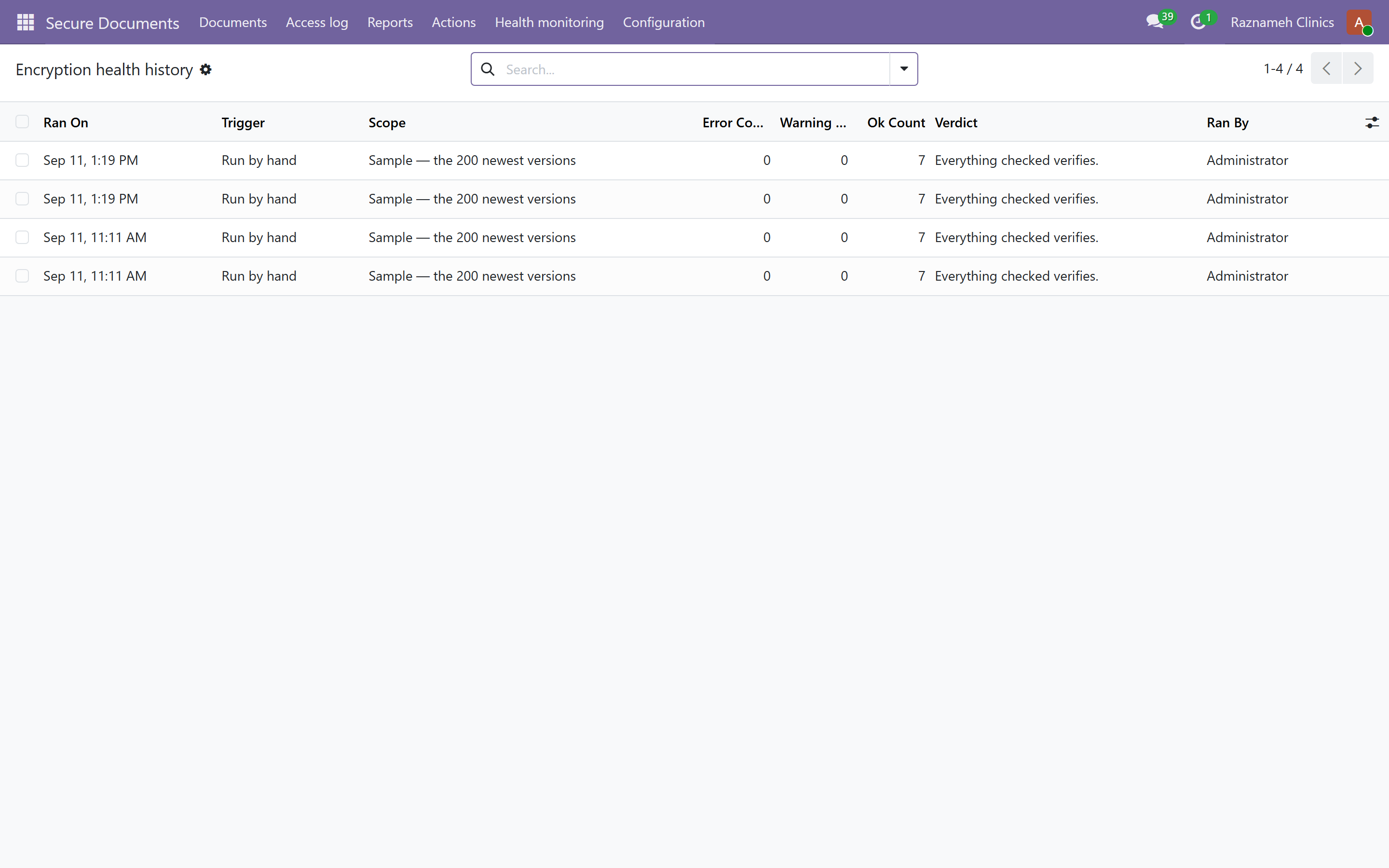Open the Actions menu
Viewport: 1389px width, 868px height.
point(453,22)
